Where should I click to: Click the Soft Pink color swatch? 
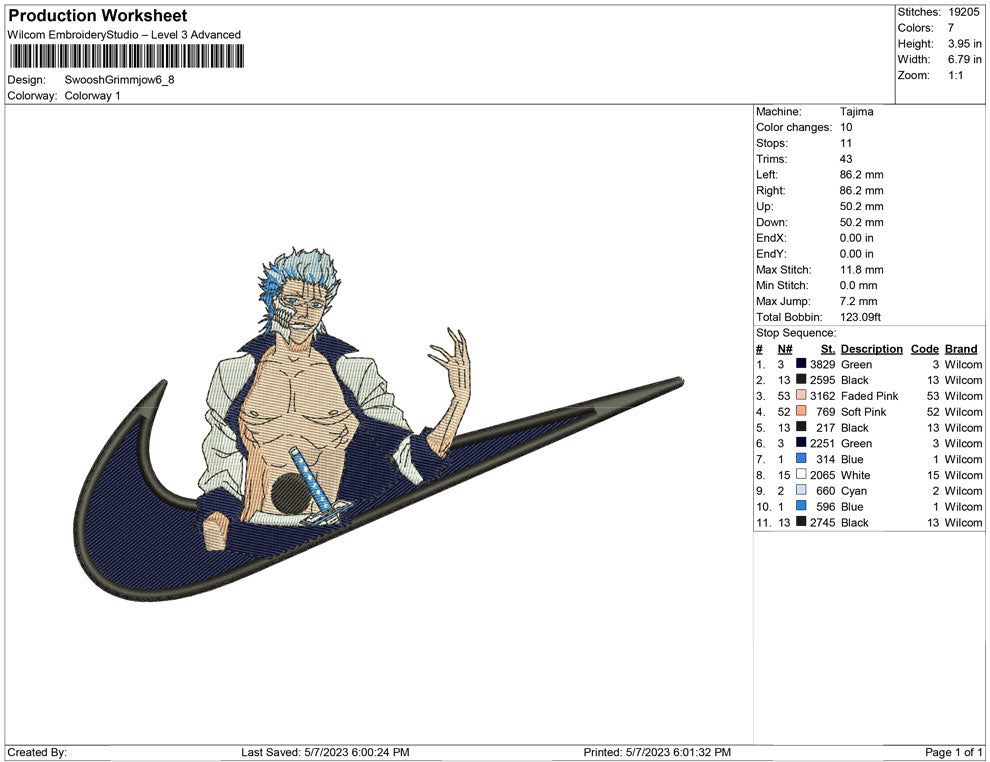[801, 411]
